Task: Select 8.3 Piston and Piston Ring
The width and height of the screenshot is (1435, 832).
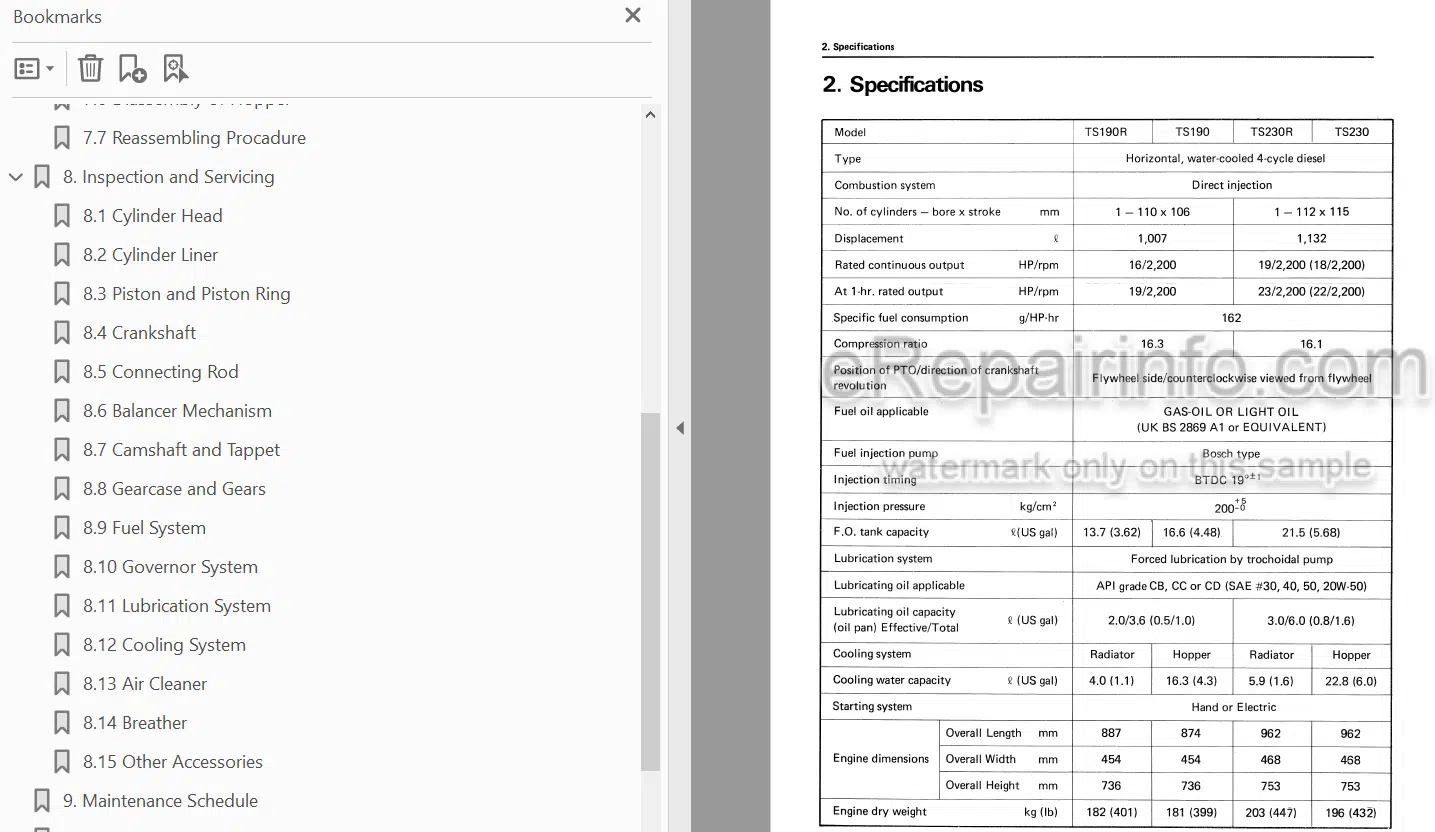Action: [x=186, y=294]
